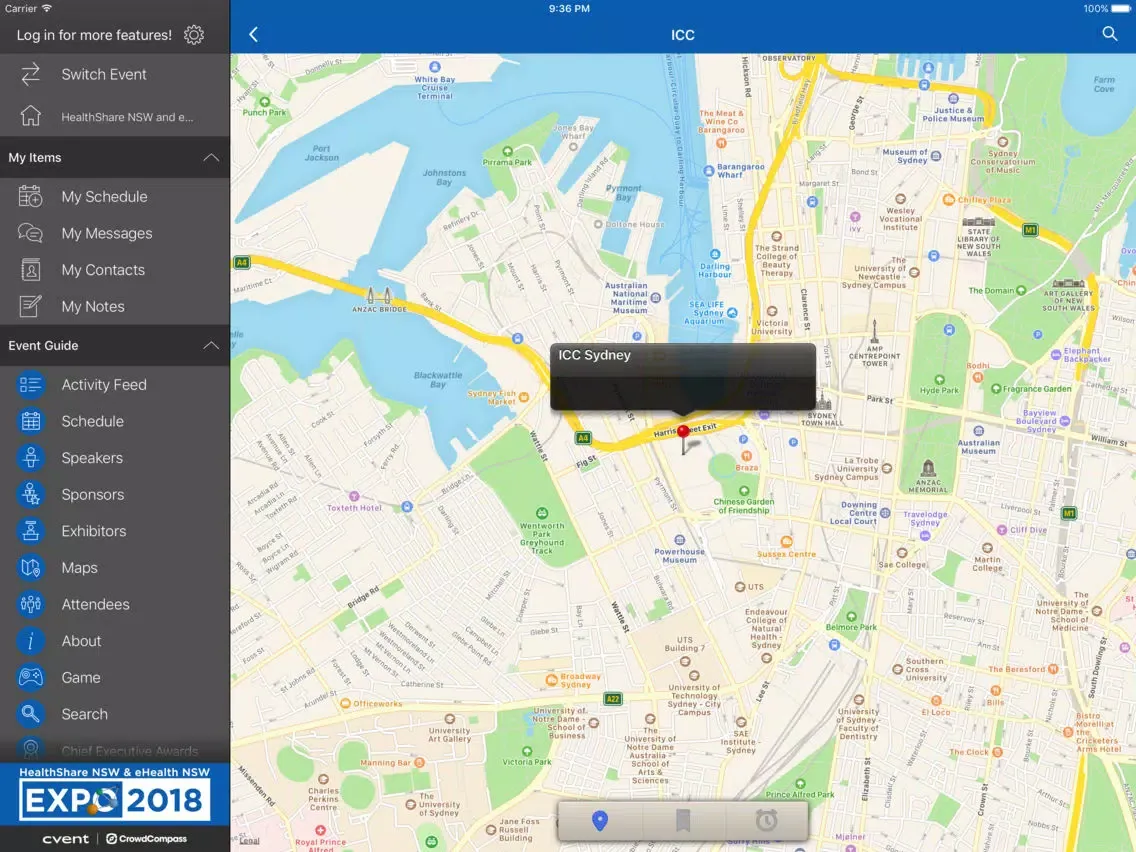Open search in the top-right header
Viewport: 1136px width, 852px height.
pos(1109,34)
